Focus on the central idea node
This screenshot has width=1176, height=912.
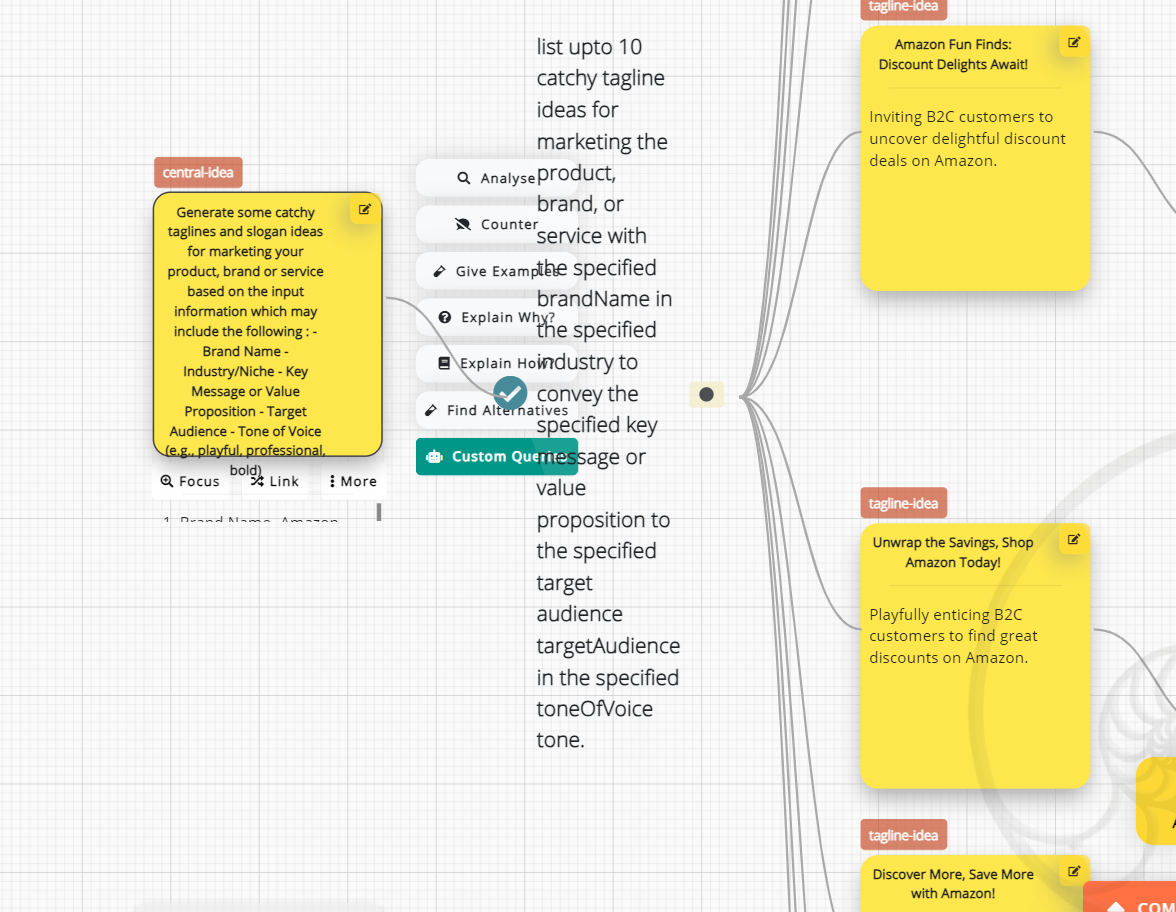point(190,482)
